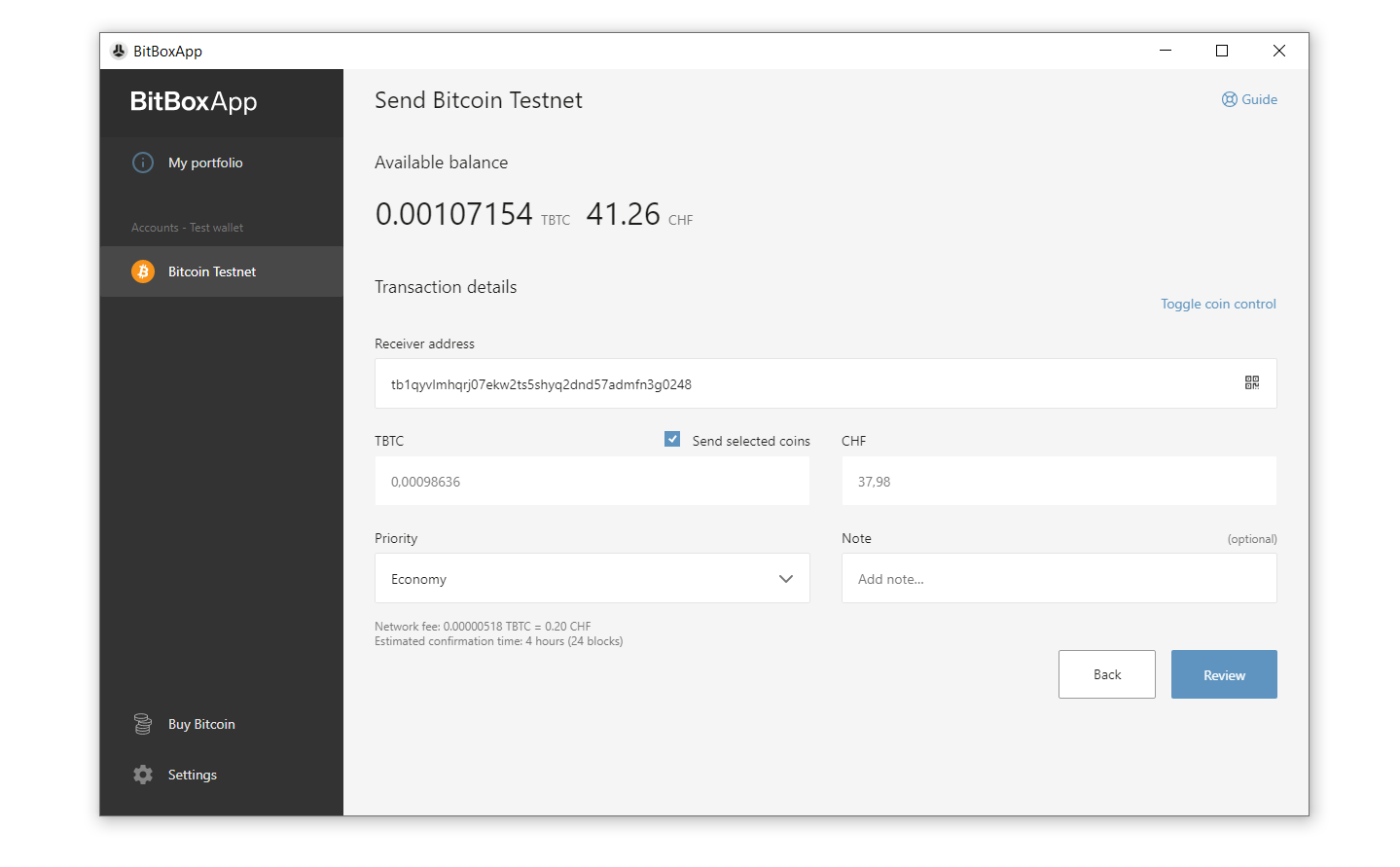
Task: Click Send Bitcoin Testnet heading
Action: tap(479, 100)
